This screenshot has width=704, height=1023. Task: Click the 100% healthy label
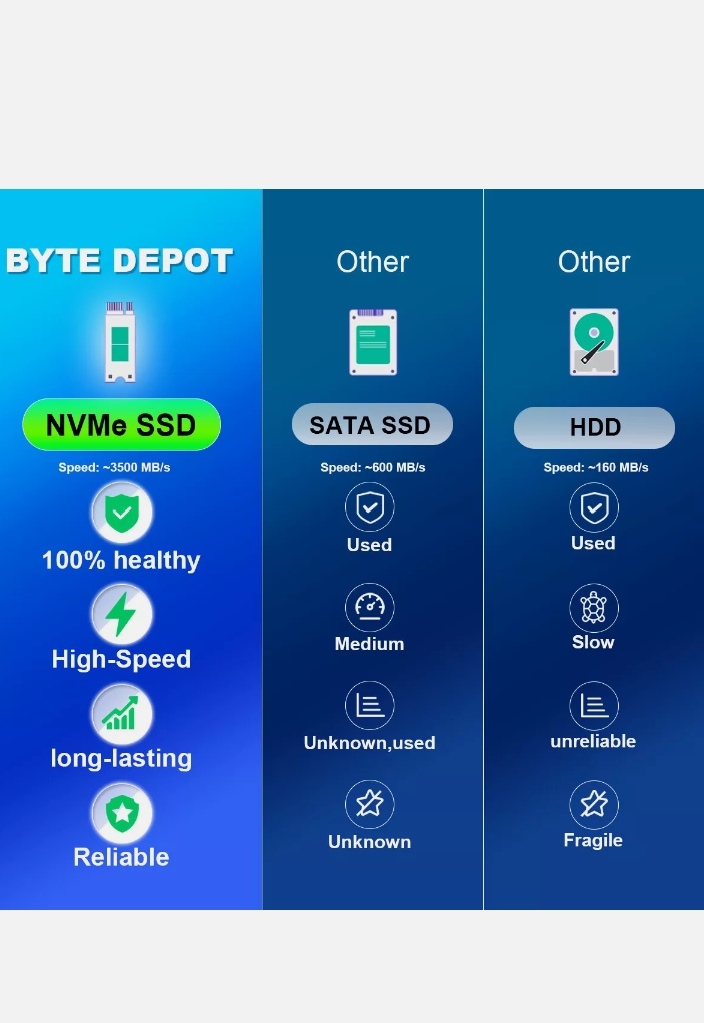121,560
